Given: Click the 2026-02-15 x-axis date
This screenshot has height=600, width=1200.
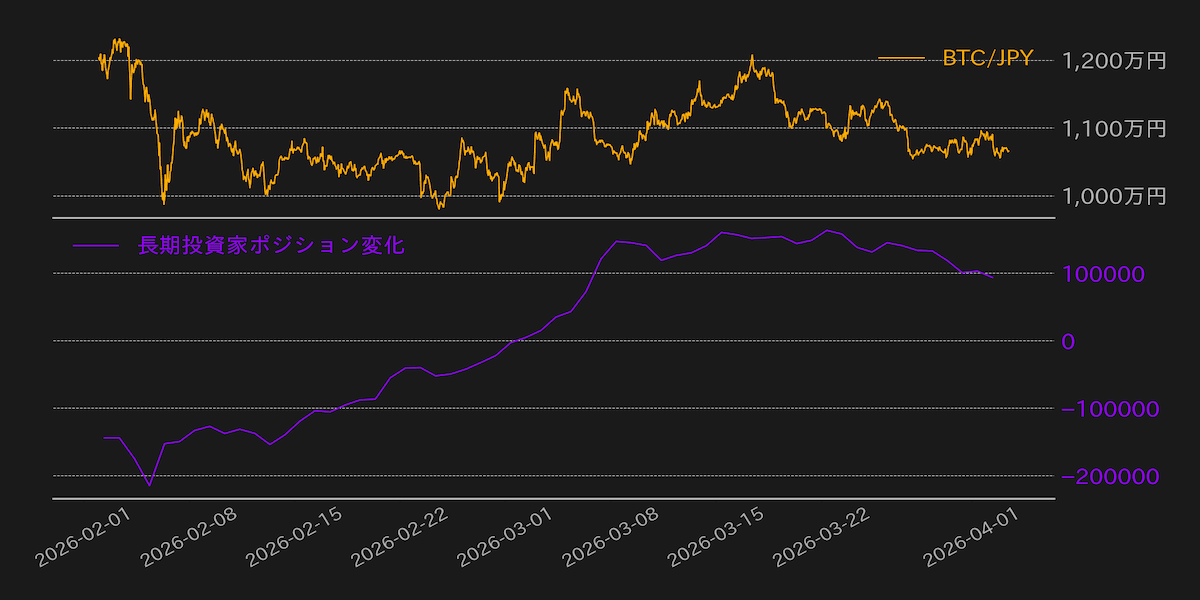Looking at the screenshot, I should click(296, 538).
